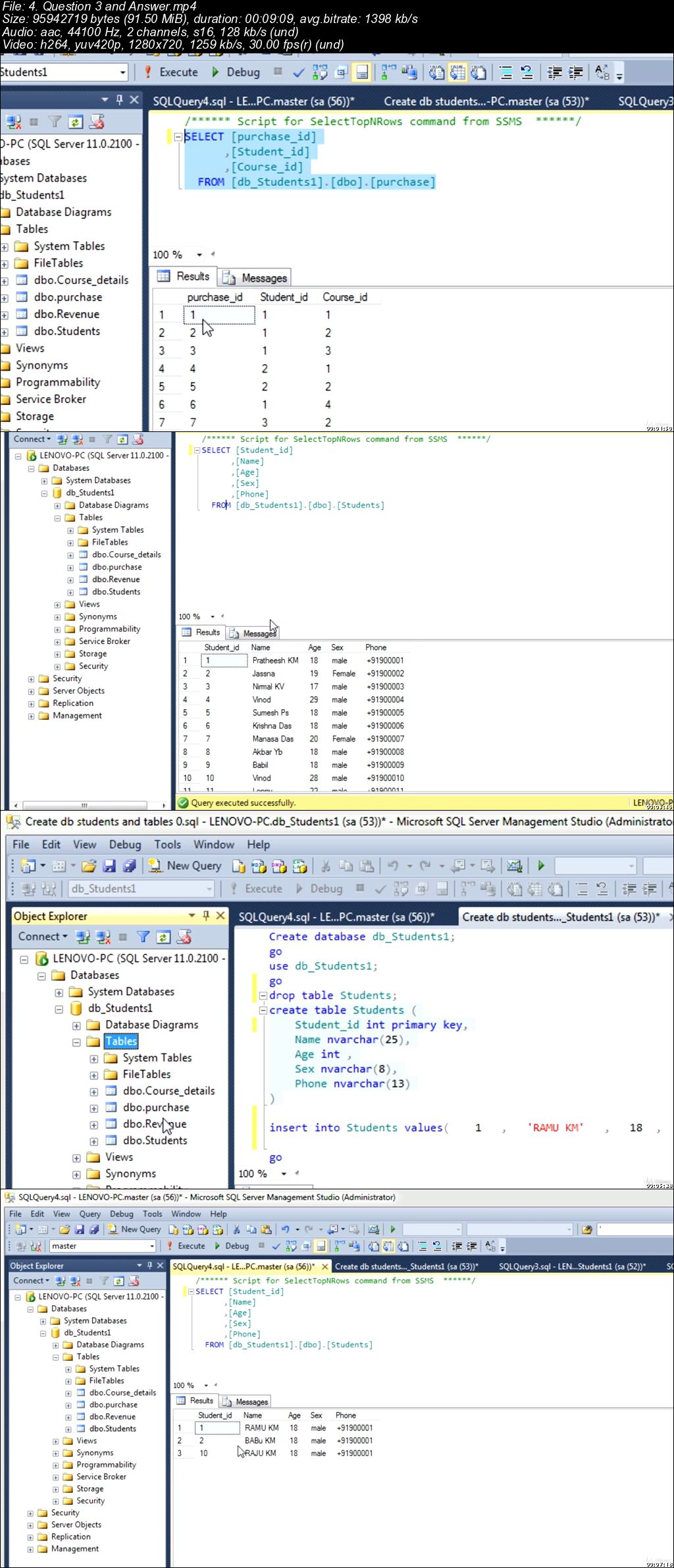The height and width of the screenshot is (1568, 674).
Task: Click Display Estimated Execution Plan icon above purchase query
Action: (320, 72)
